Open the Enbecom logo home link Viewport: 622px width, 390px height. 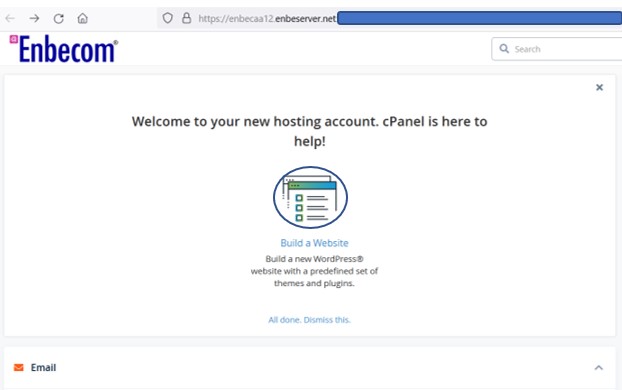(x=64, y=49)
